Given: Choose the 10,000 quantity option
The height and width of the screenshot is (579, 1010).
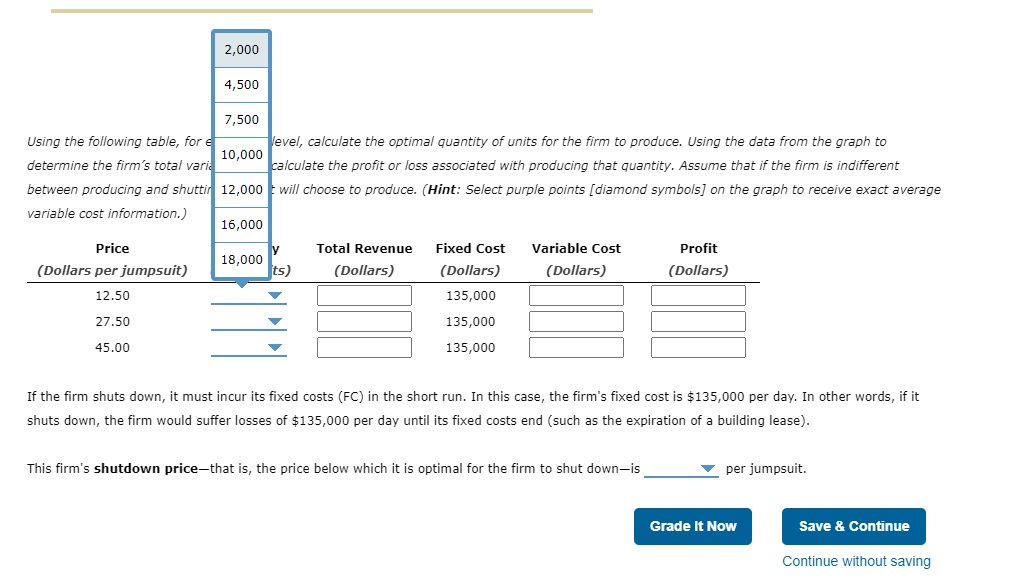Looking at the screenshot, I should [241, 154].
